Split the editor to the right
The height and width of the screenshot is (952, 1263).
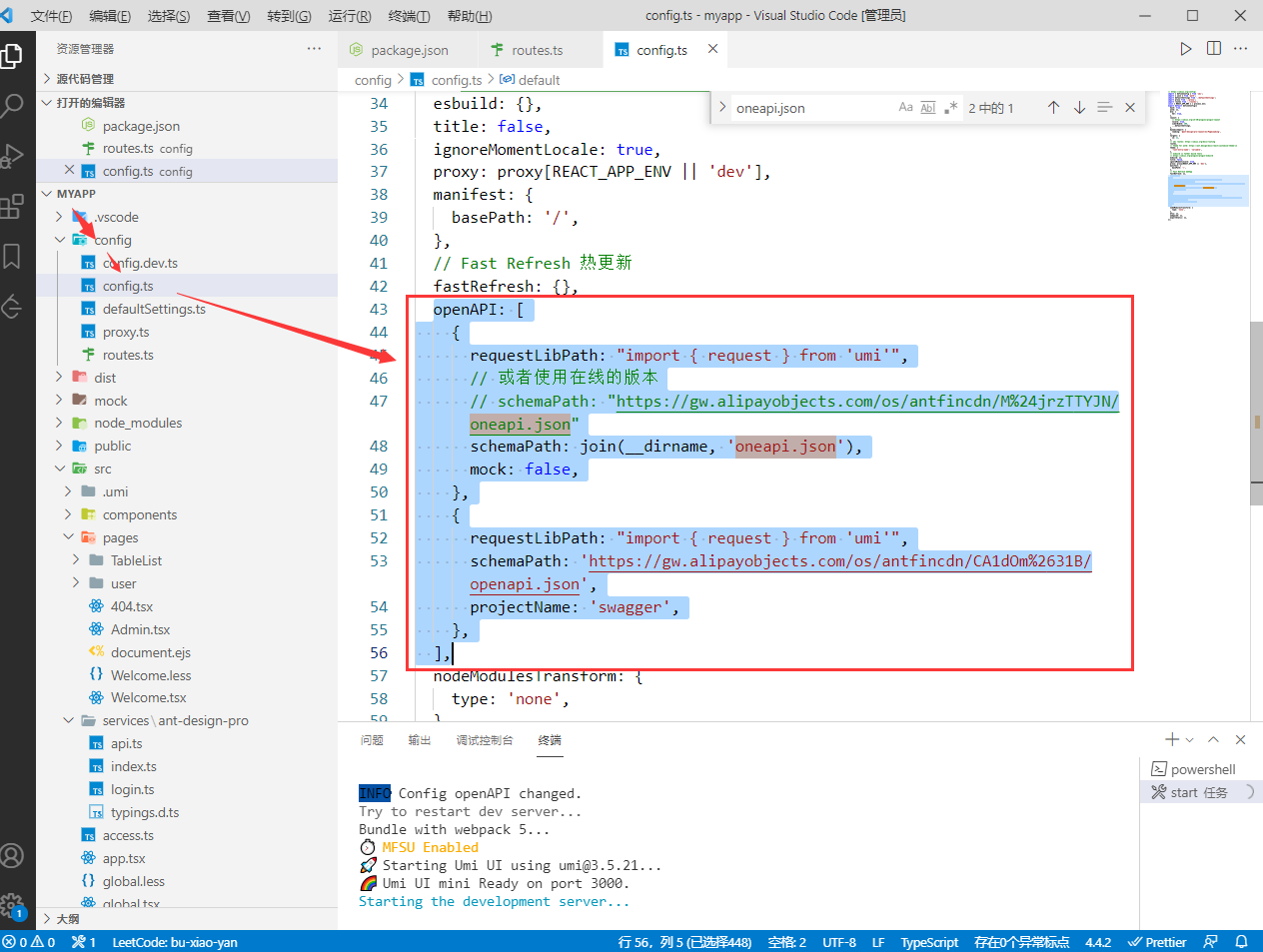coord(1213,49)
